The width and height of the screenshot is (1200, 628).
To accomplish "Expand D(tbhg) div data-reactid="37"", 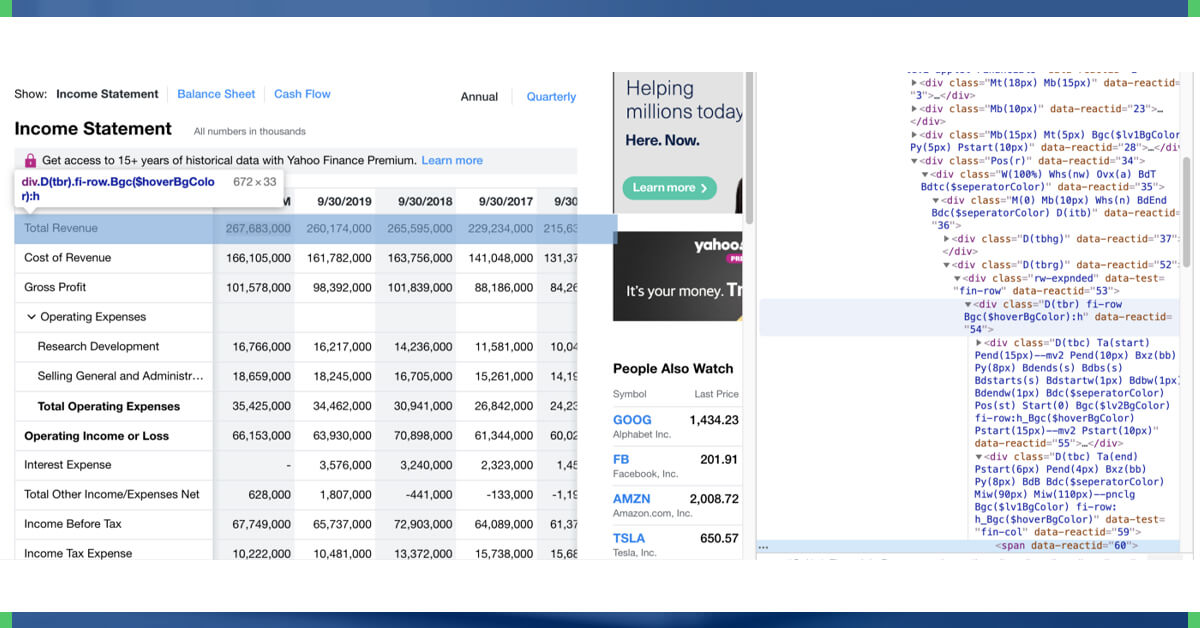I will coord(947,239).
